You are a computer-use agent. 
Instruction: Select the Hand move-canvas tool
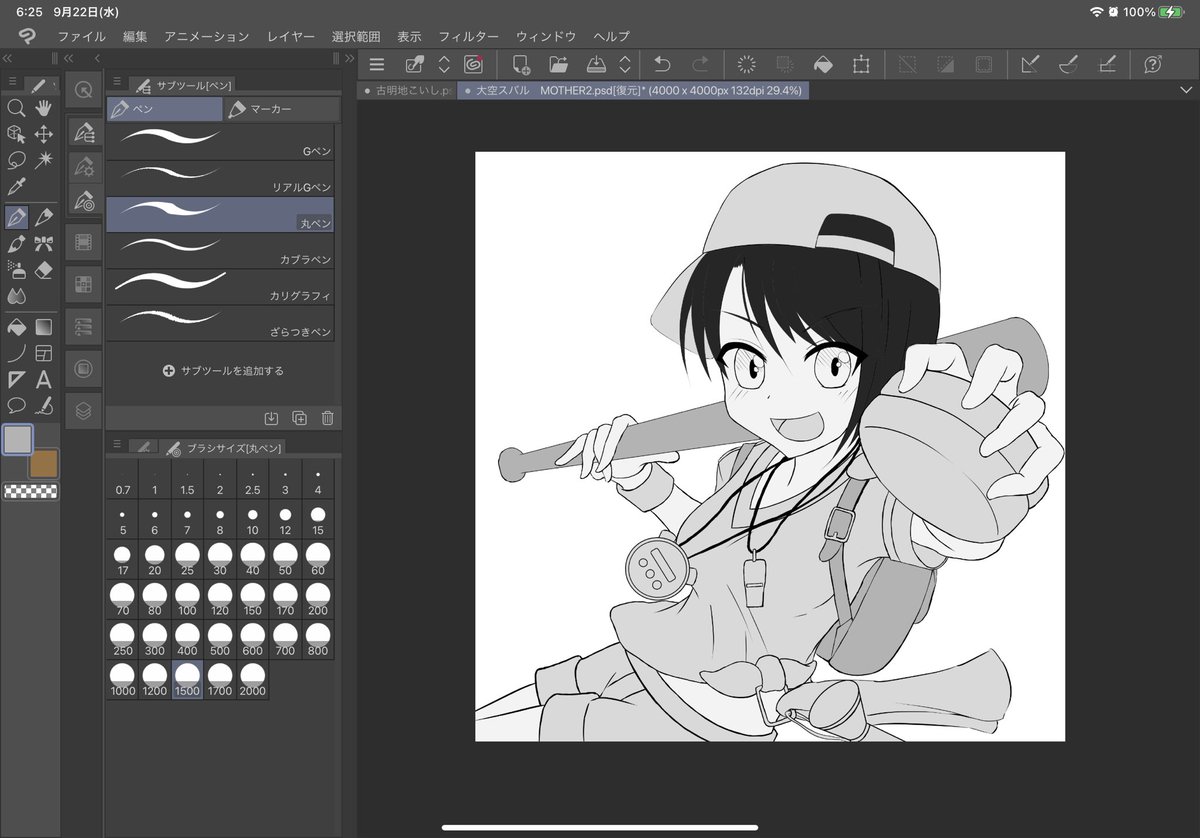coord(44,108)
